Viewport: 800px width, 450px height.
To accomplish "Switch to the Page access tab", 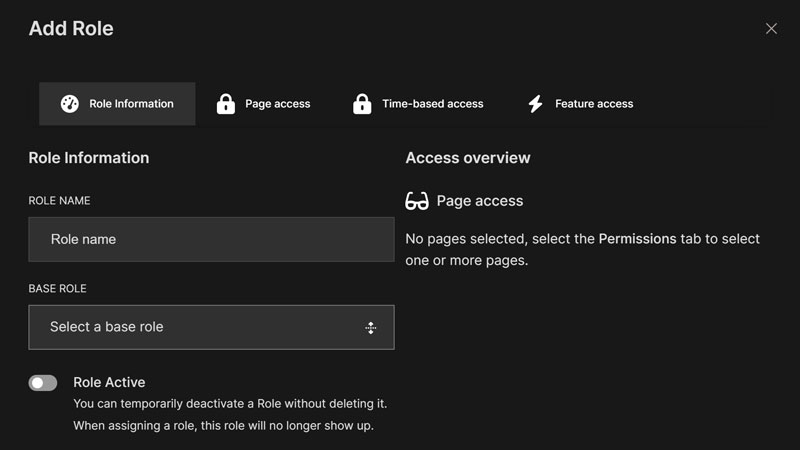I will click(x=278, y=104).
